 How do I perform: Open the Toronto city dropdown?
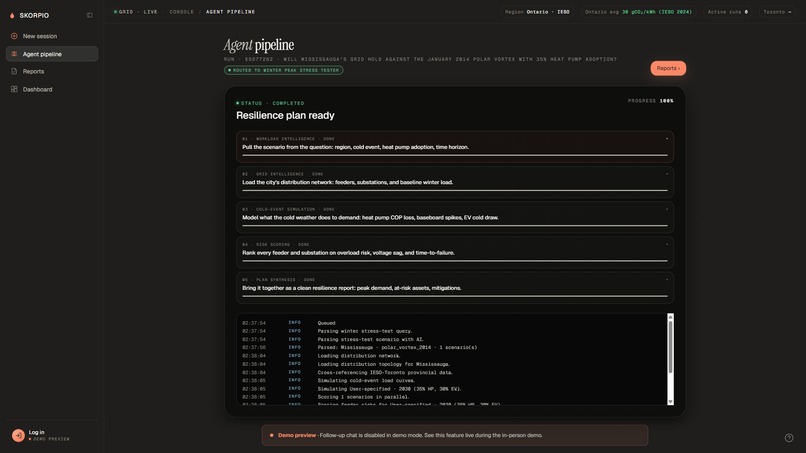(777, 12)
